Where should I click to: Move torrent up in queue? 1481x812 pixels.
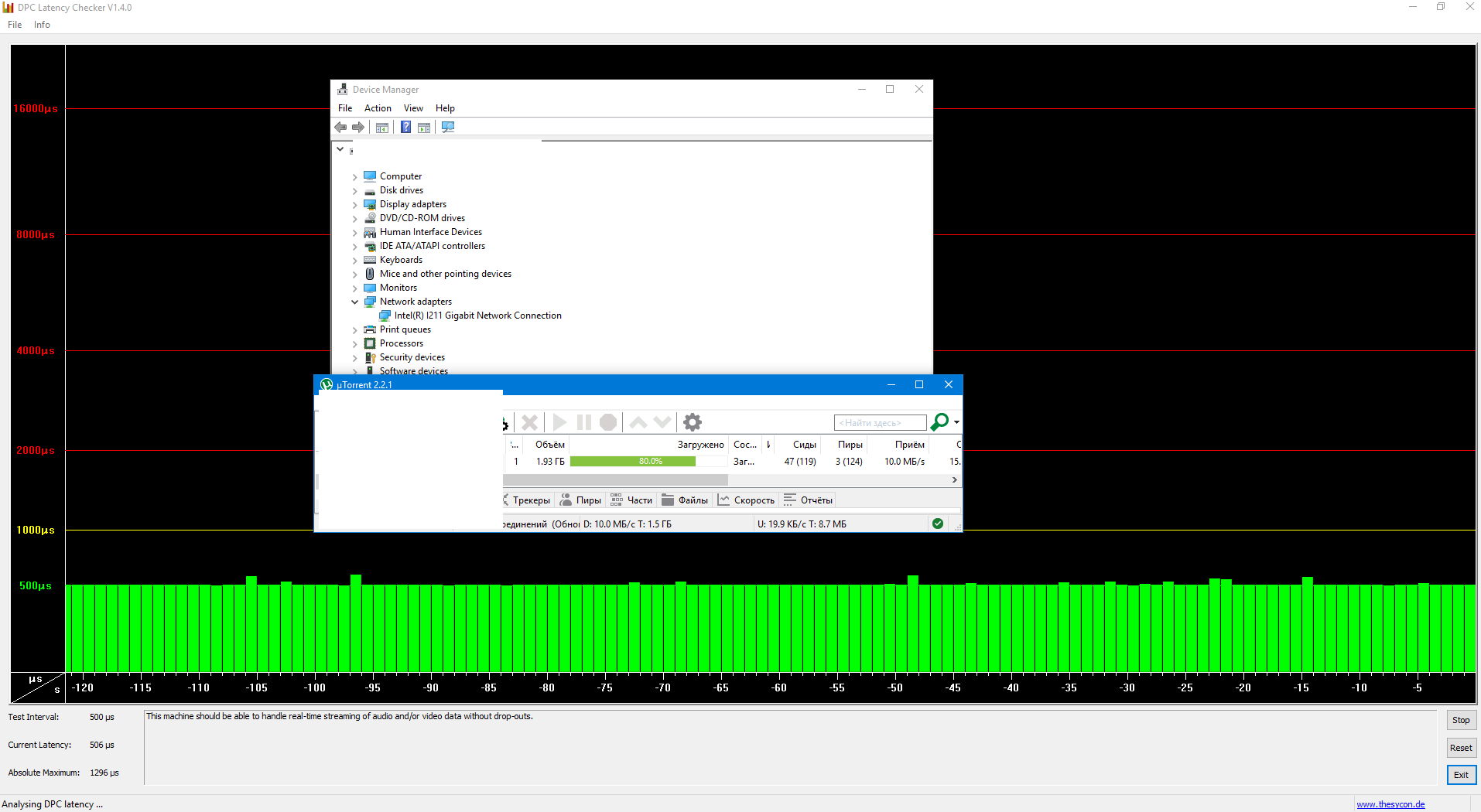pos(638,422)
